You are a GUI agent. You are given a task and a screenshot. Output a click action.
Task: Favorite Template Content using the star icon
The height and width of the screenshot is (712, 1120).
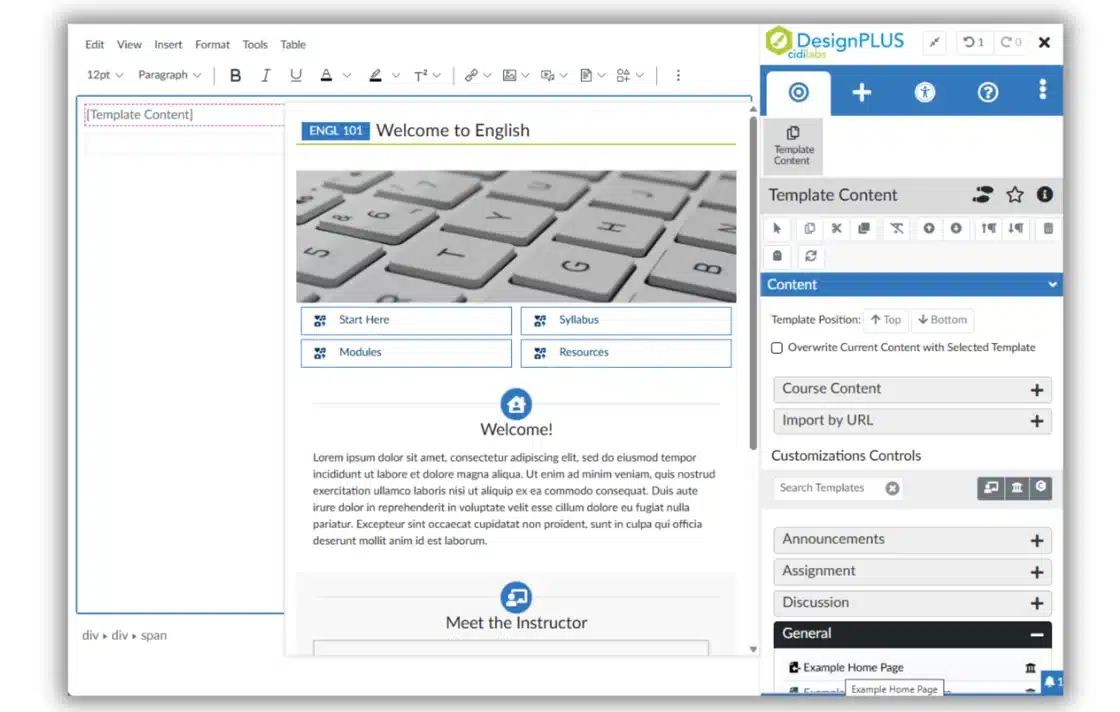[x=1013, y=195]
